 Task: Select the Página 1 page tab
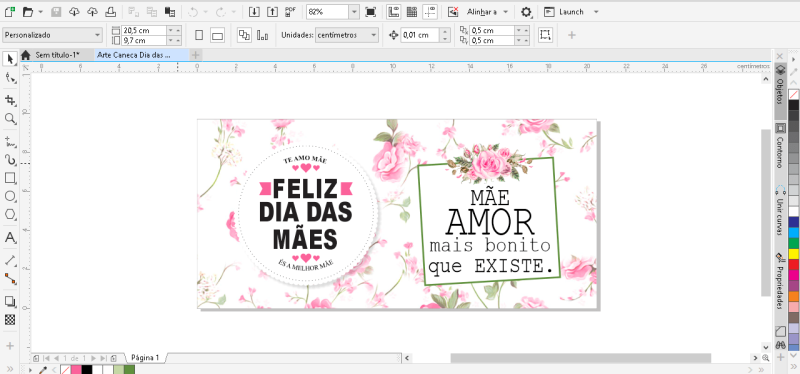pyautogui.click(x=145, y=358)
